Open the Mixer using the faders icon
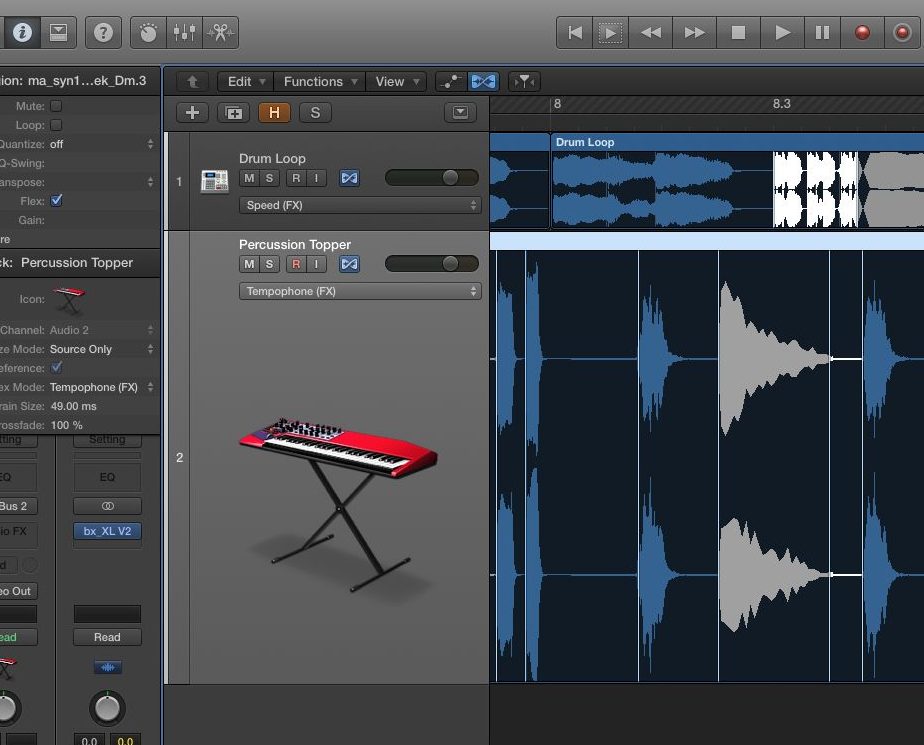 (x=184, y=32)
